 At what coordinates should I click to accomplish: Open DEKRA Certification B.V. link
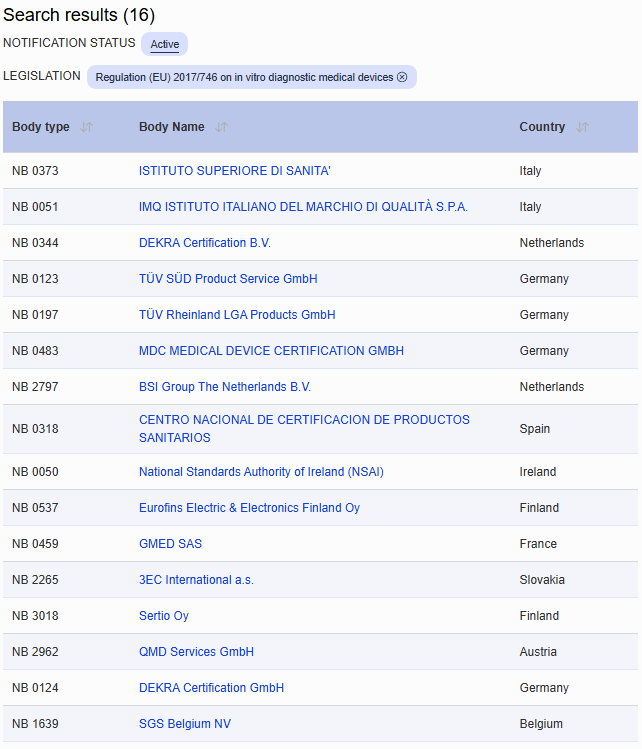tap(205, 243)
